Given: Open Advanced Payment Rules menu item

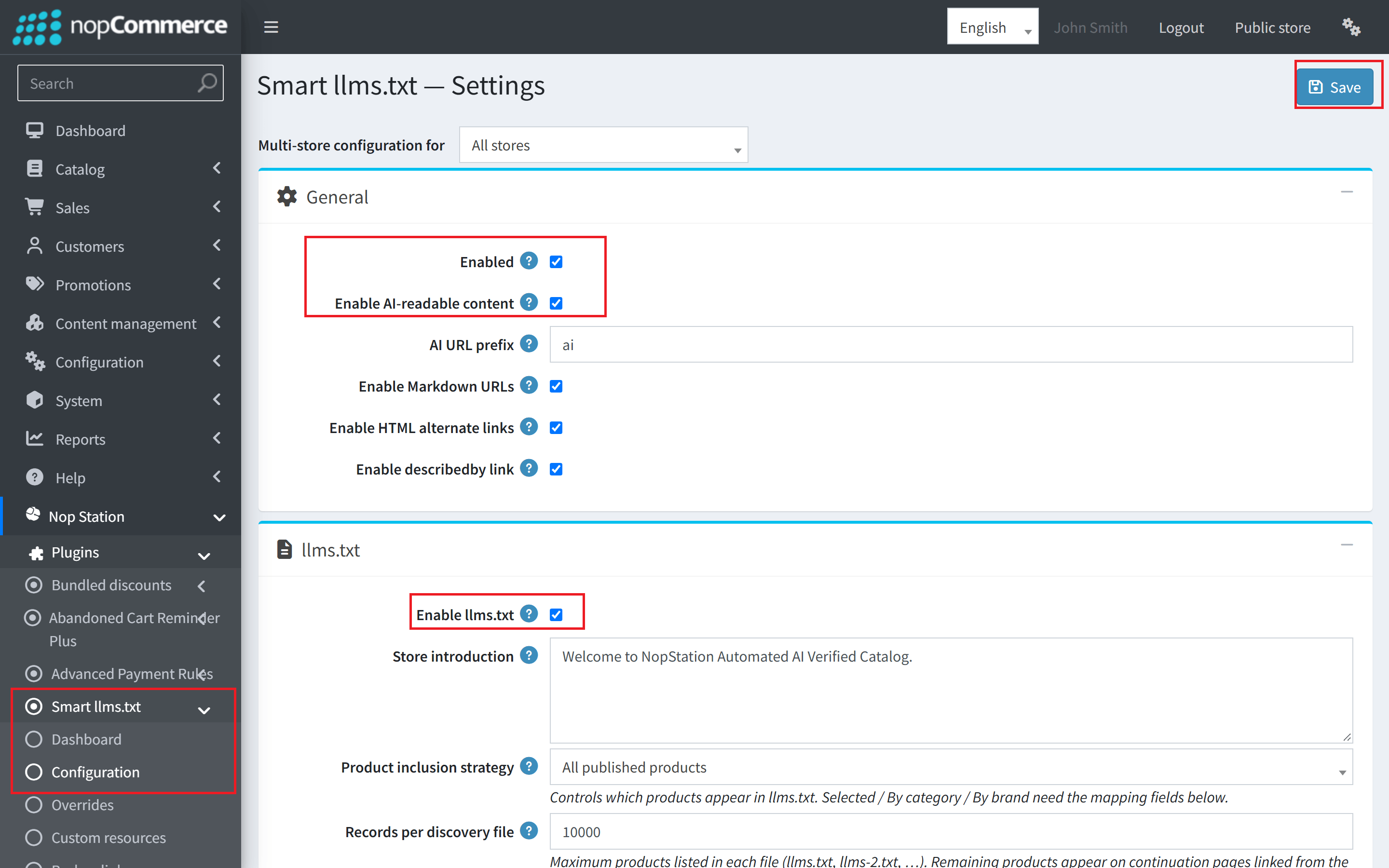Looking at the screenshot, I should [x=132, y=673].
